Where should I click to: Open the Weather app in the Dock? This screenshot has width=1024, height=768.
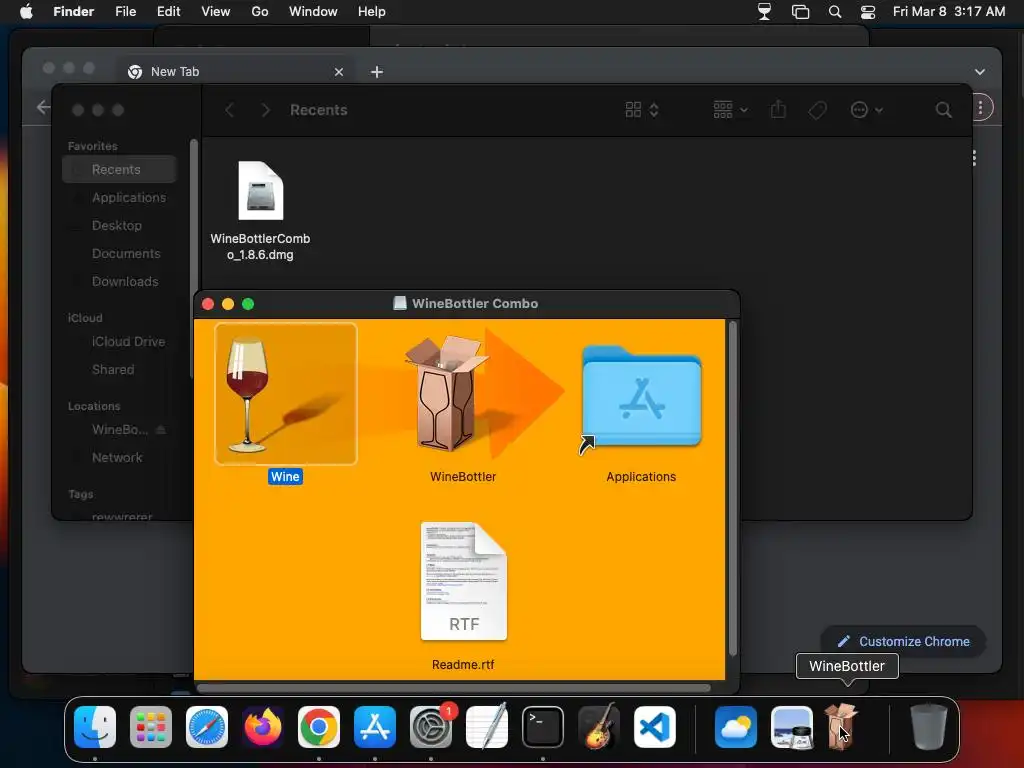(736, 727)
